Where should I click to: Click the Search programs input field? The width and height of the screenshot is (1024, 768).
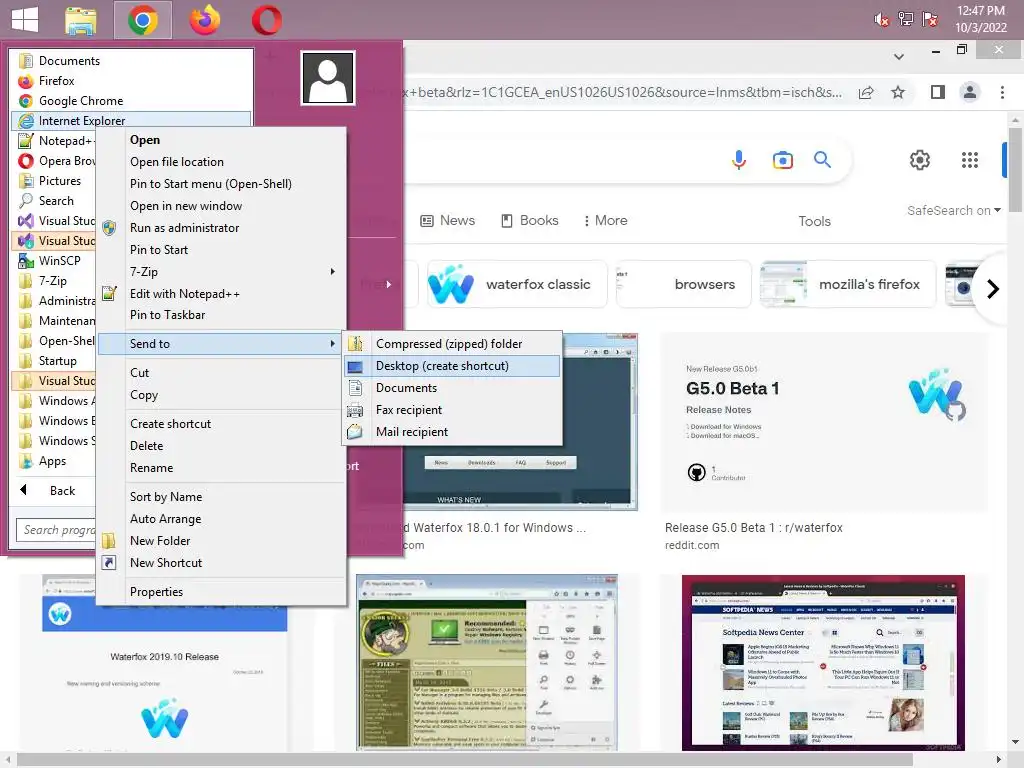(x=56, y=530)
